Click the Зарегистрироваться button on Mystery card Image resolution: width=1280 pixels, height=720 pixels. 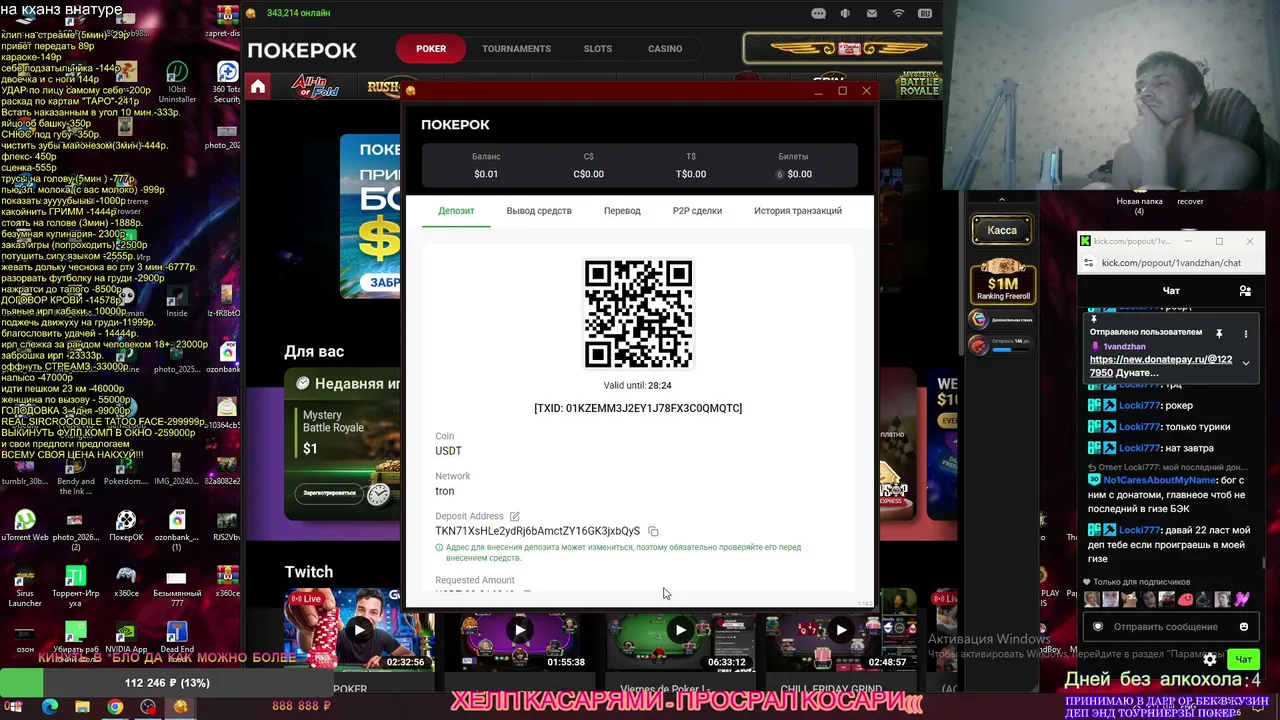pos(330,493)
